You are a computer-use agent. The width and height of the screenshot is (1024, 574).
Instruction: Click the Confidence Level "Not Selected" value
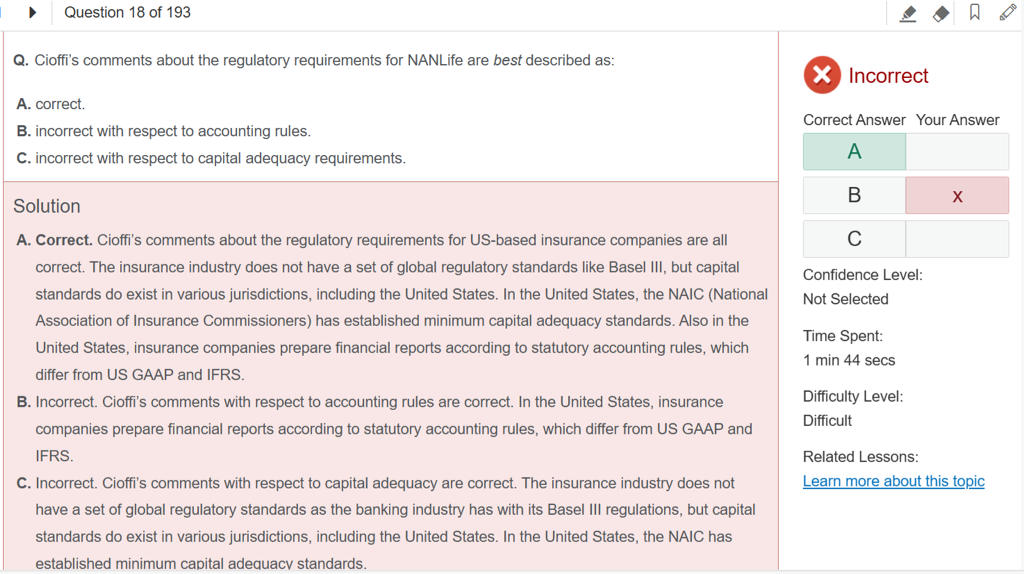[845, 299]
